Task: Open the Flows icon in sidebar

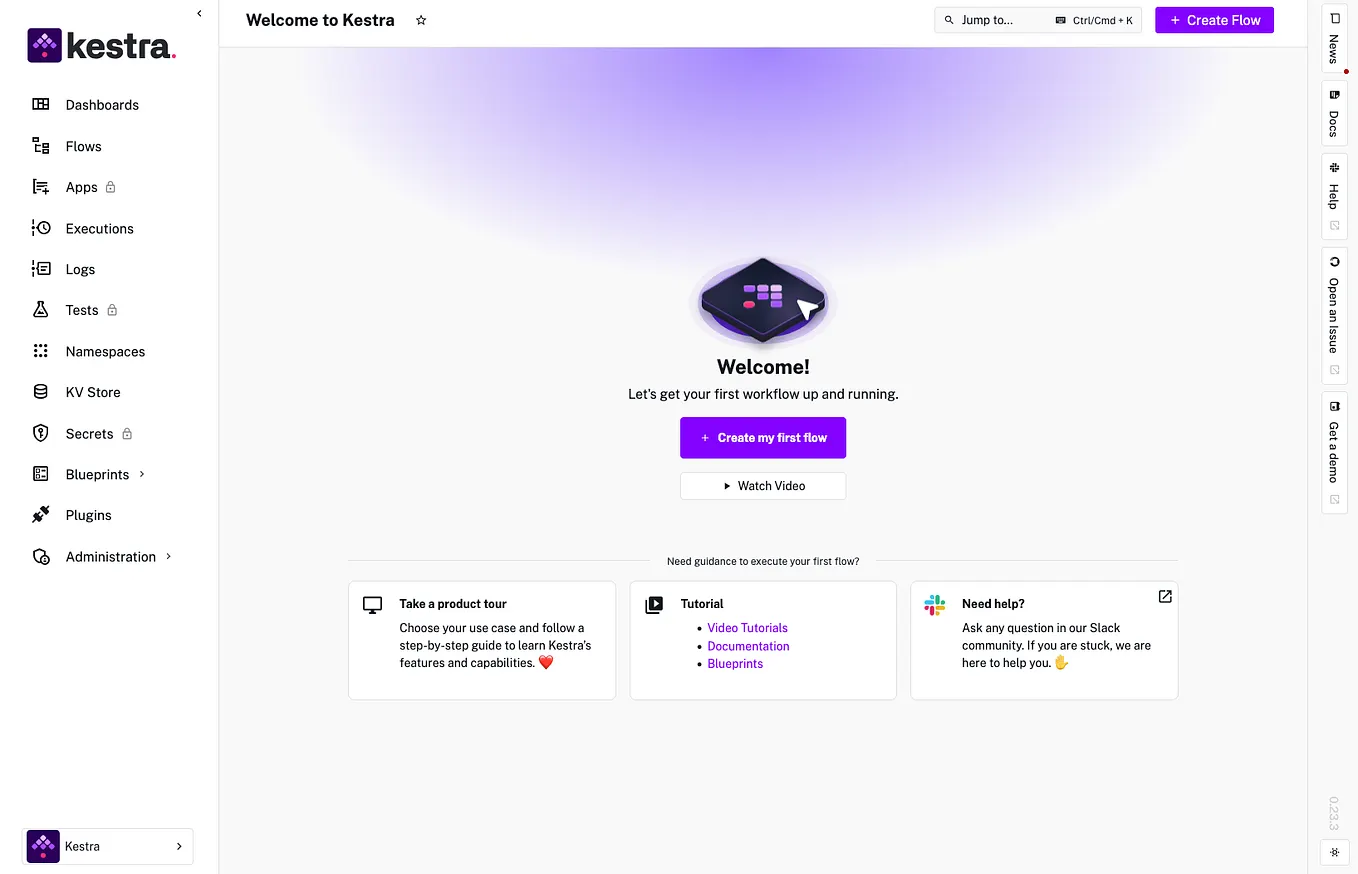Action: 41,146
